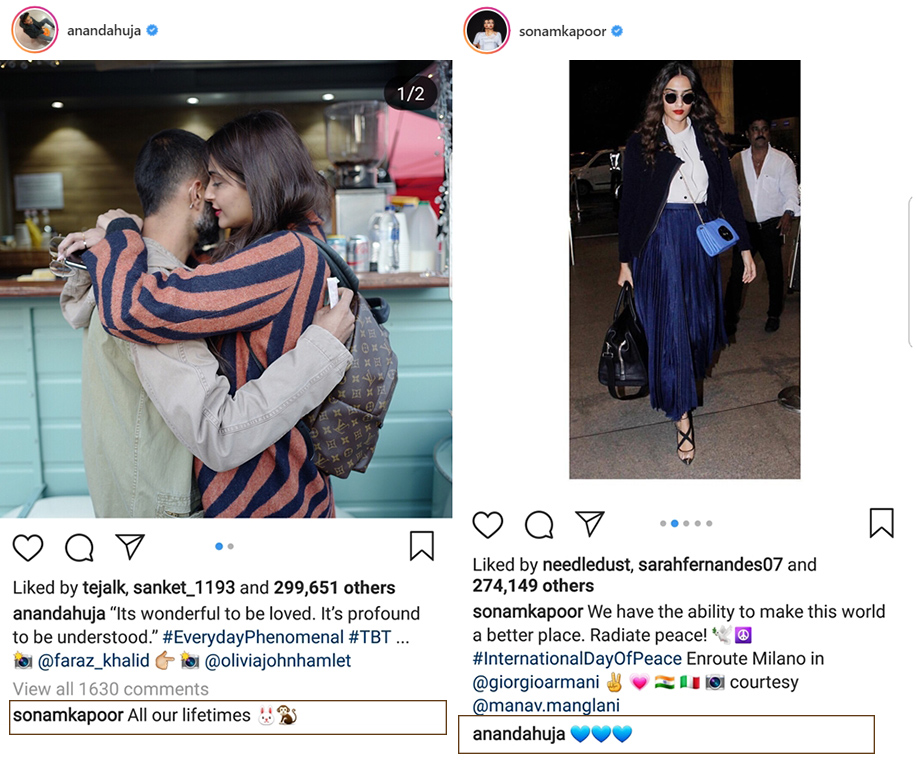
Task: Open @faraz_khalid tagged profile
Action: coord(93,660)
